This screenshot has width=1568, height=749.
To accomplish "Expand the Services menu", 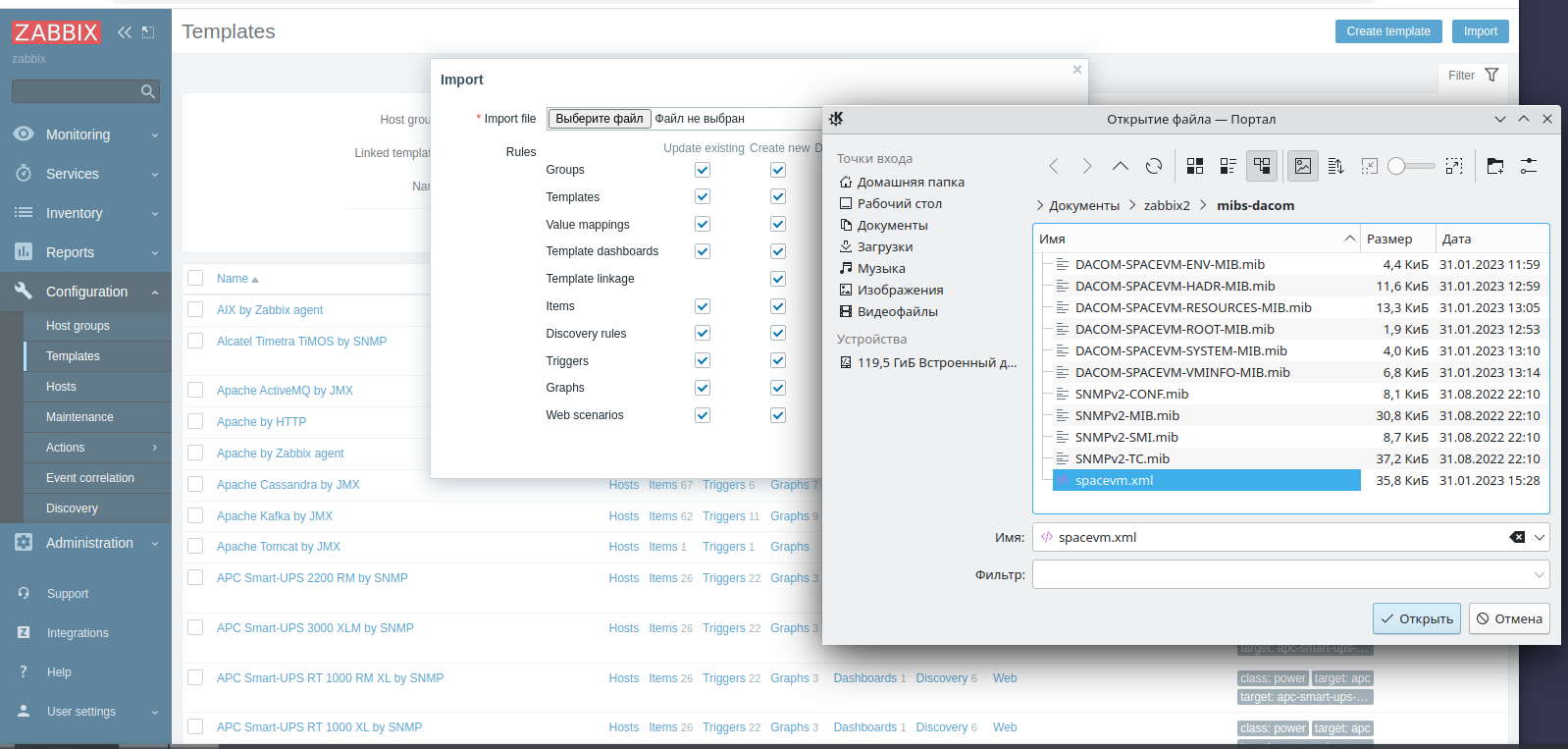I will [x=85, y=174].
